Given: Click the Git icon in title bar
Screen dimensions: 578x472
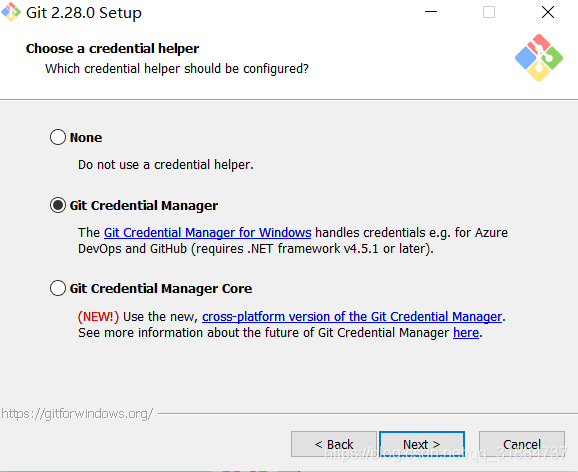Looking at the screenshot, I should pos(11,12).
